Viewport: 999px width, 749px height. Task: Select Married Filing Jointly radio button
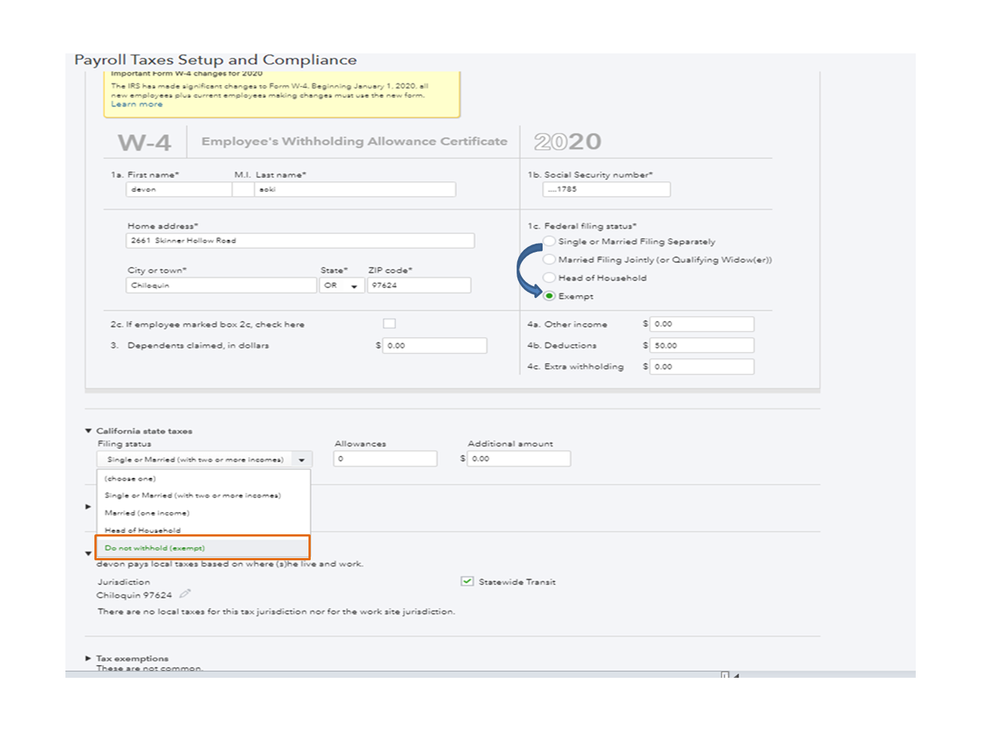(549, 259)
